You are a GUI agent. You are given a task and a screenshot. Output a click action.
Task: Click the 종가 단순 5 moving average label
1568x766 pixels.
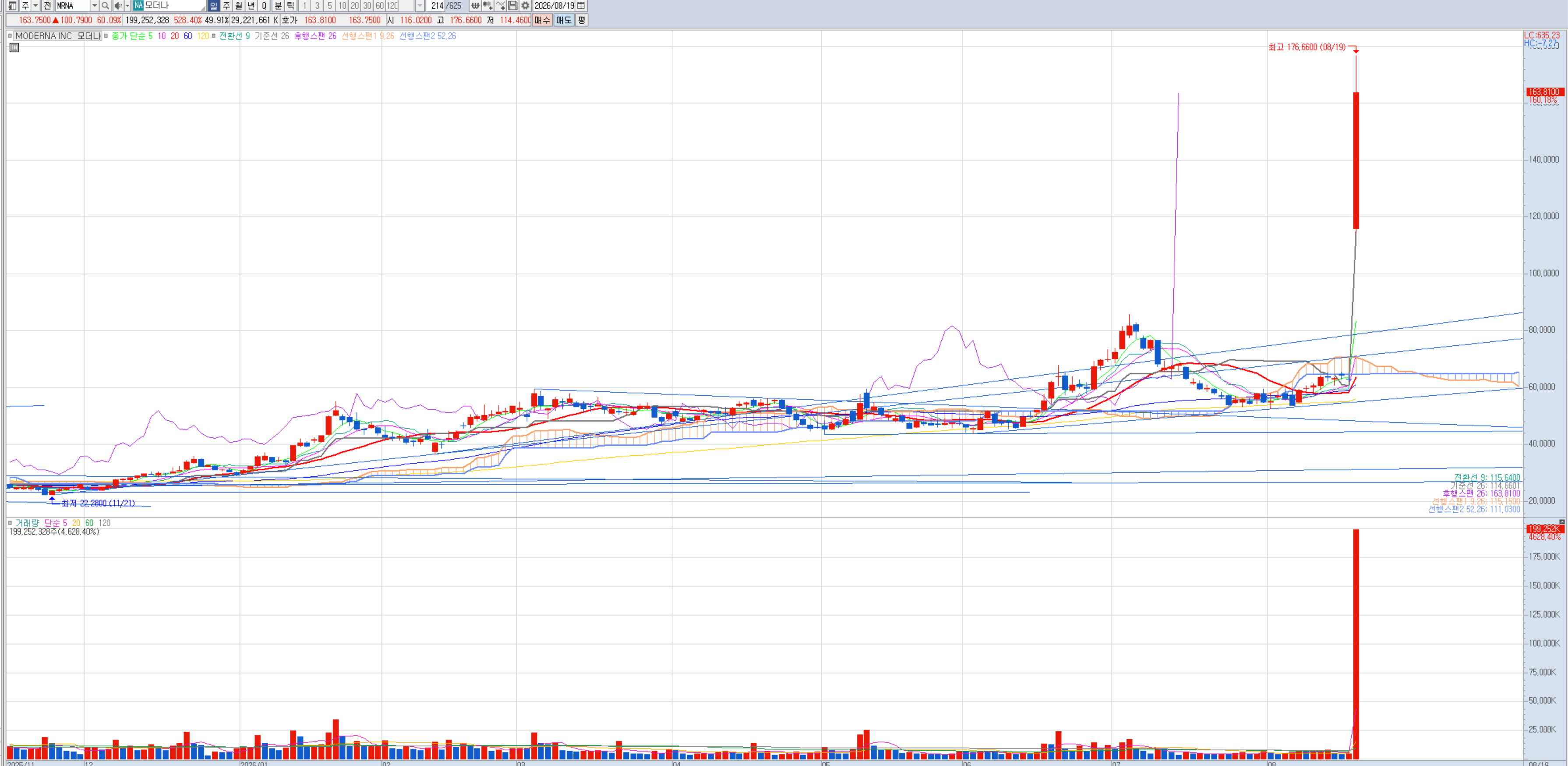(x=132, y=36)
